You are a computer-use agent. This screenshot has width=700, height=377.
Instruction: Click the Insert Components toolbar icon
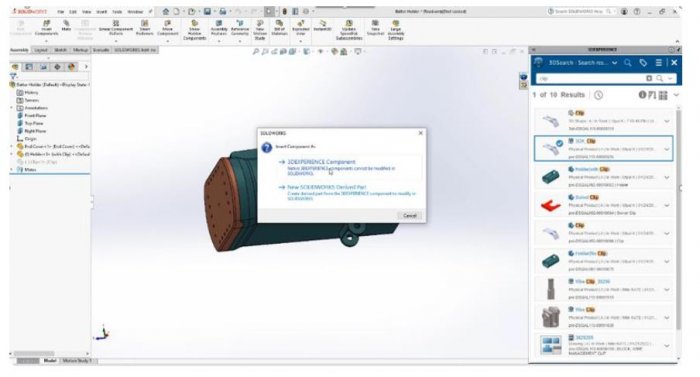tap(46, 23)
